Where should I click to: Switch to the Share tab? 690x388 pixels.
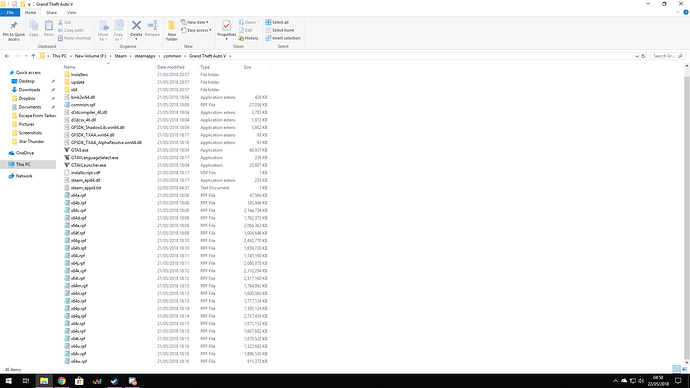point(51,13)
